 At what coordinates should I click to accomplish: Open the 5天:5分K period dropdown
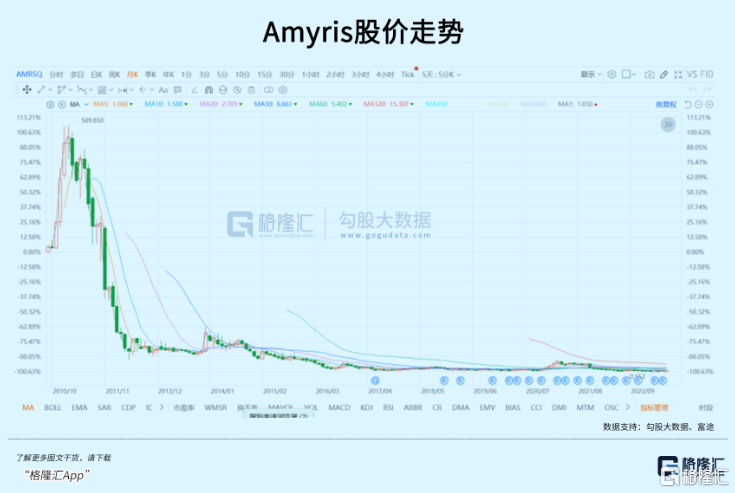tap(441, 75)
